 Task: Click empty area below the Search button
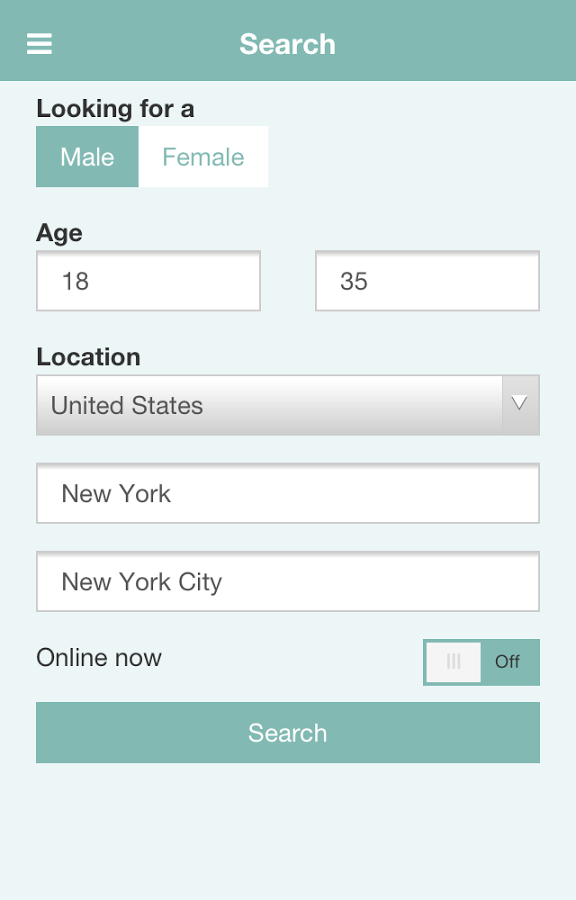[x=288, y=832]
